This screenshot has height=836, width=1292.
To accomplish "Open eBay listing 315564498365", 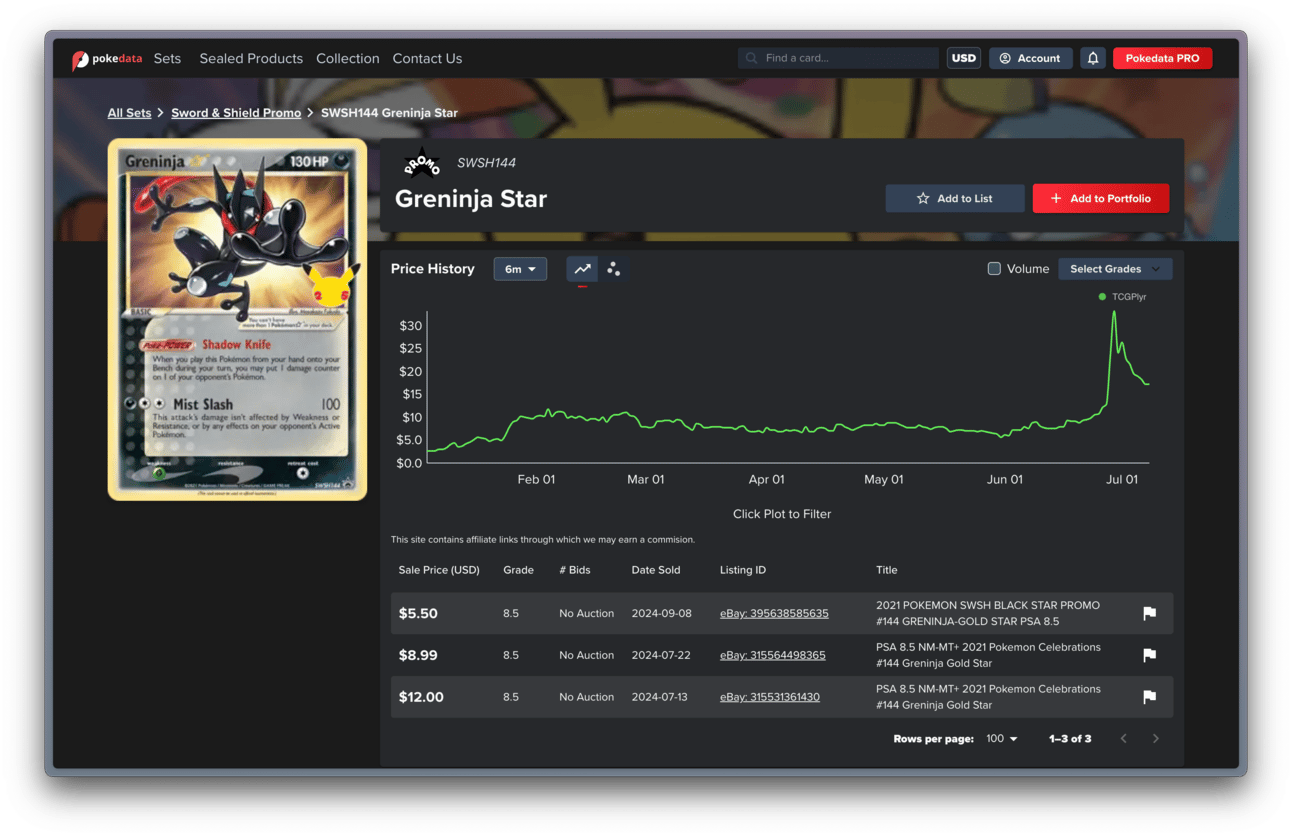I will [773, 655].
